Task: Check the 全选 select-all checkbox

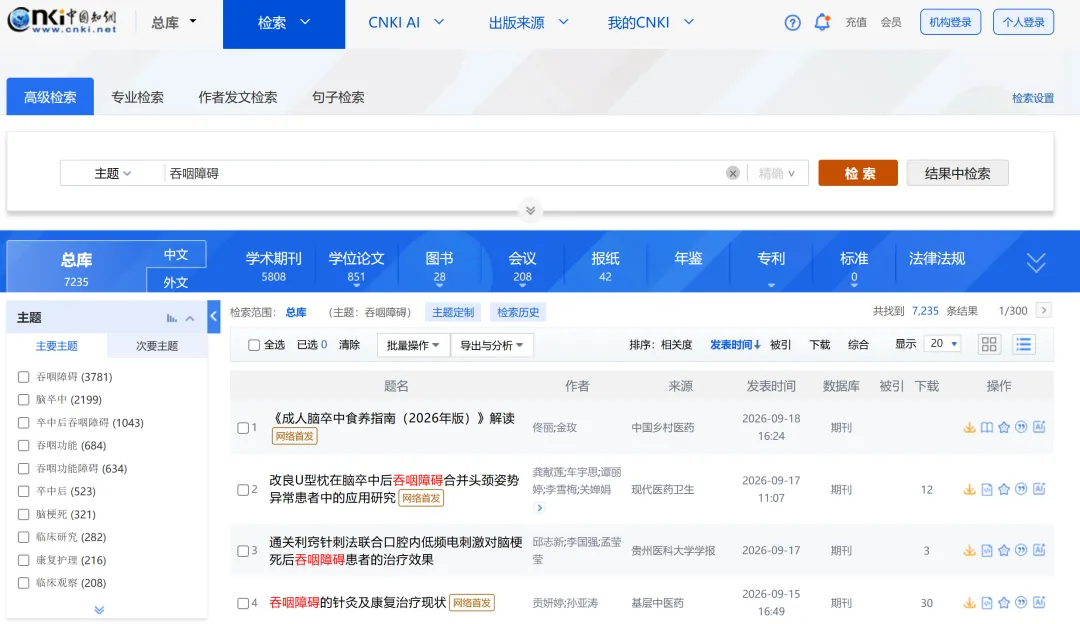Action: point(253,345)
